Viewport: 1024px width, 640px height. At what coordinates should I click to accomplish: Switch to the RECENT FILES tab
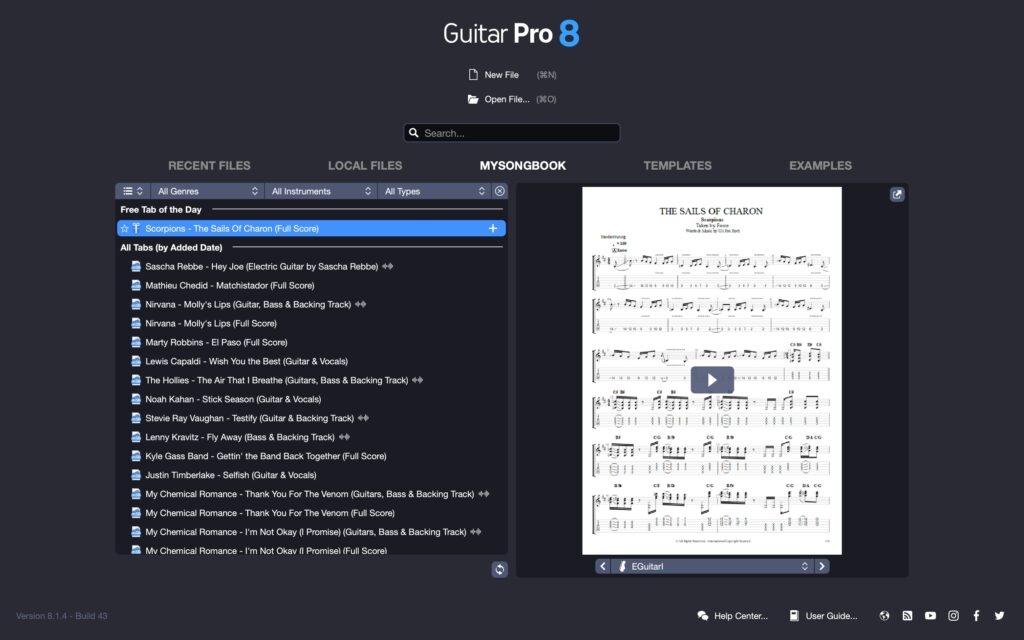209,165
